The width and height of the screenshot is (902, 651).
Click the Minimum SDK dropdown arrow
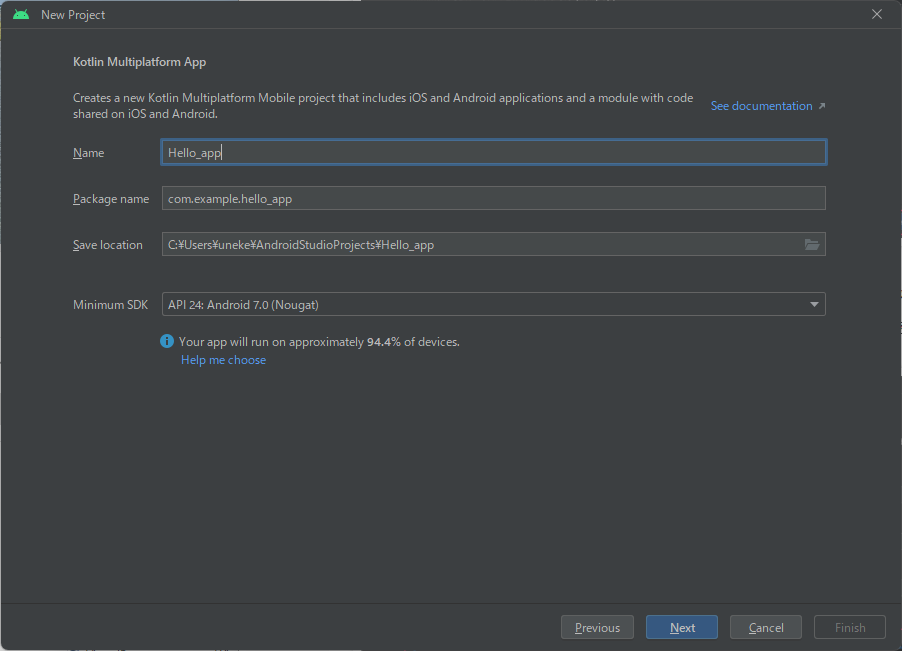(814, 304)
